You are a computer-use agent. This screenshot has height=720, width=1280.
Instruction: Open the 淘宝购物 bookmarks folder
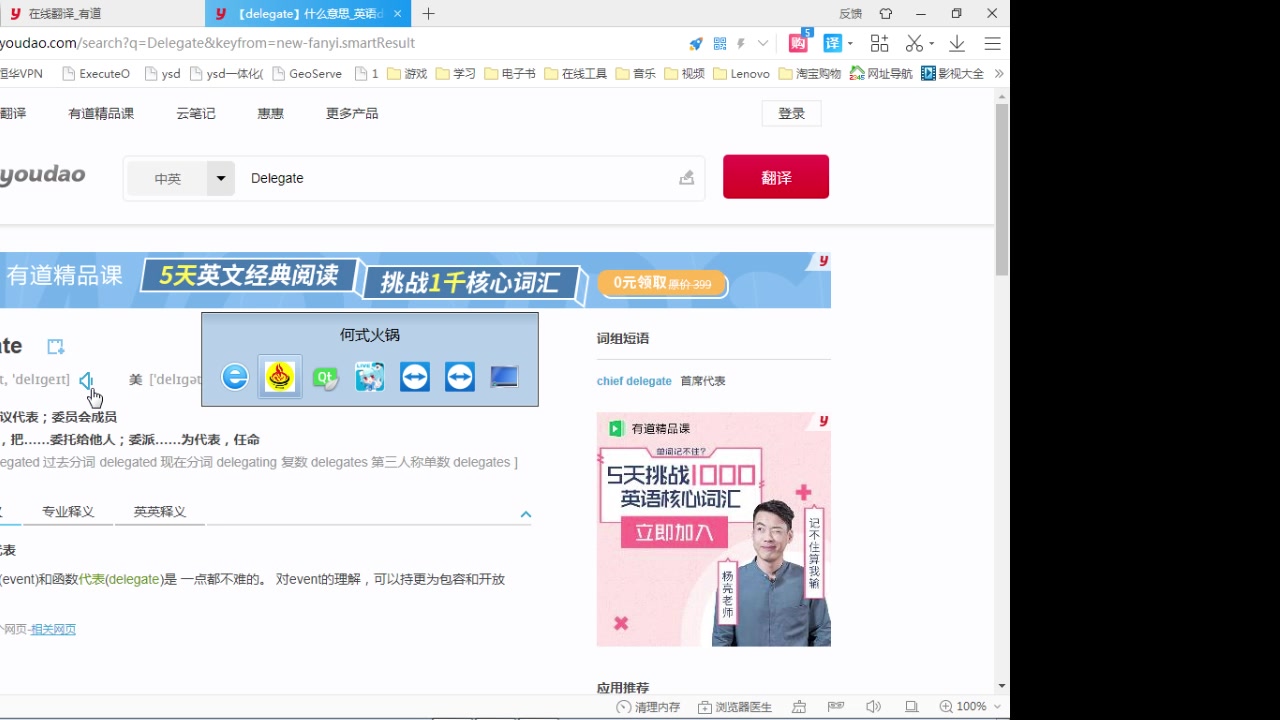coord(810,73)
